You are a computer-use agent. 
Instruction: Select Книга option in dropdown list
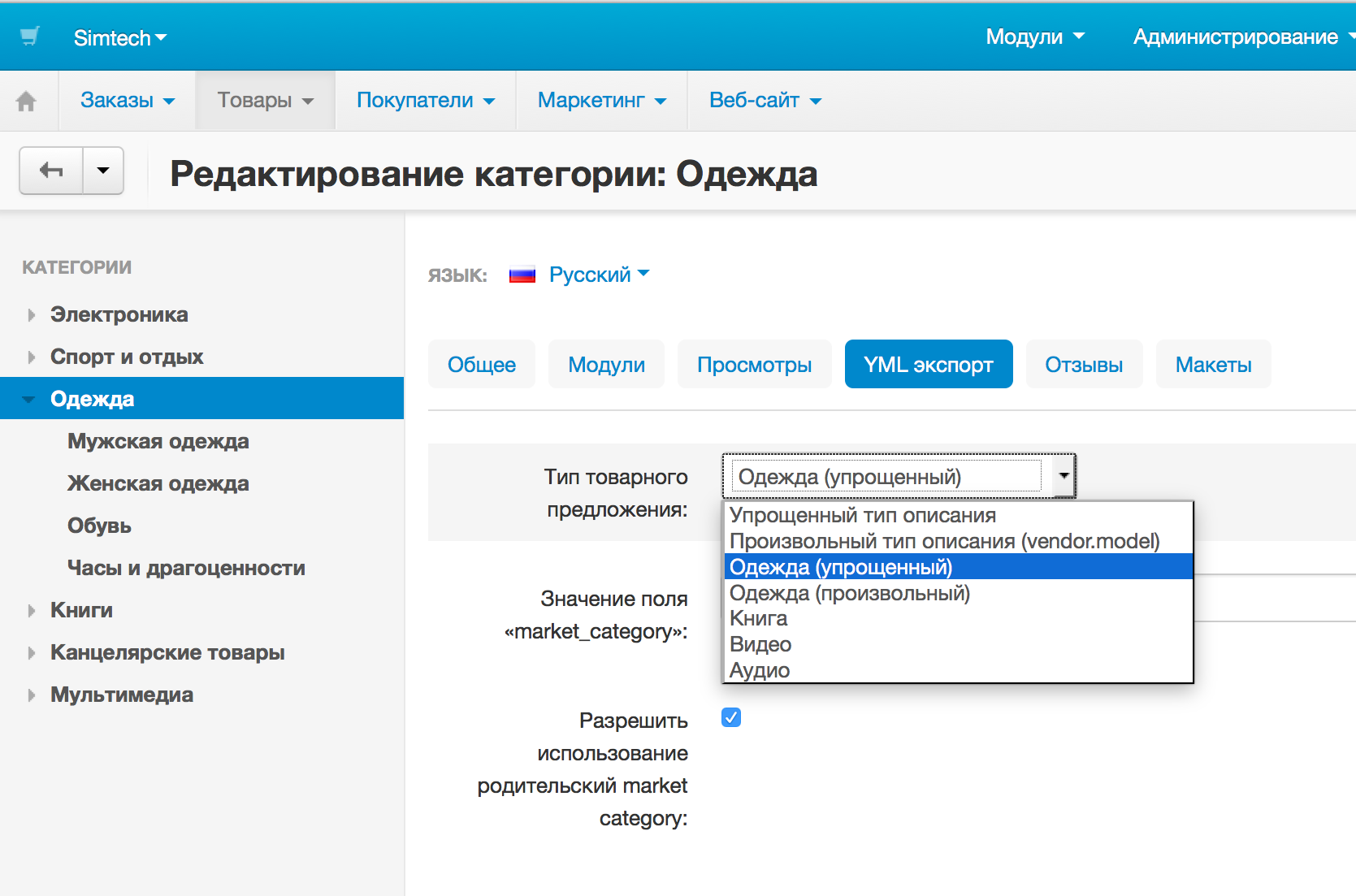tap(758, 618)
